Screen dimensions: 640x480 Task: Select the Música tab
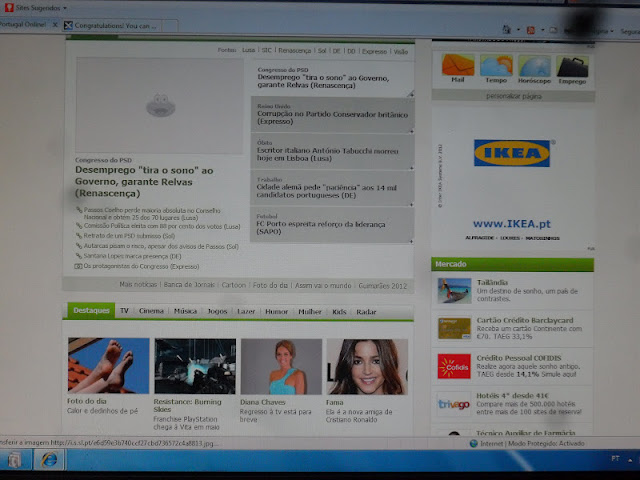pos(185,311)
